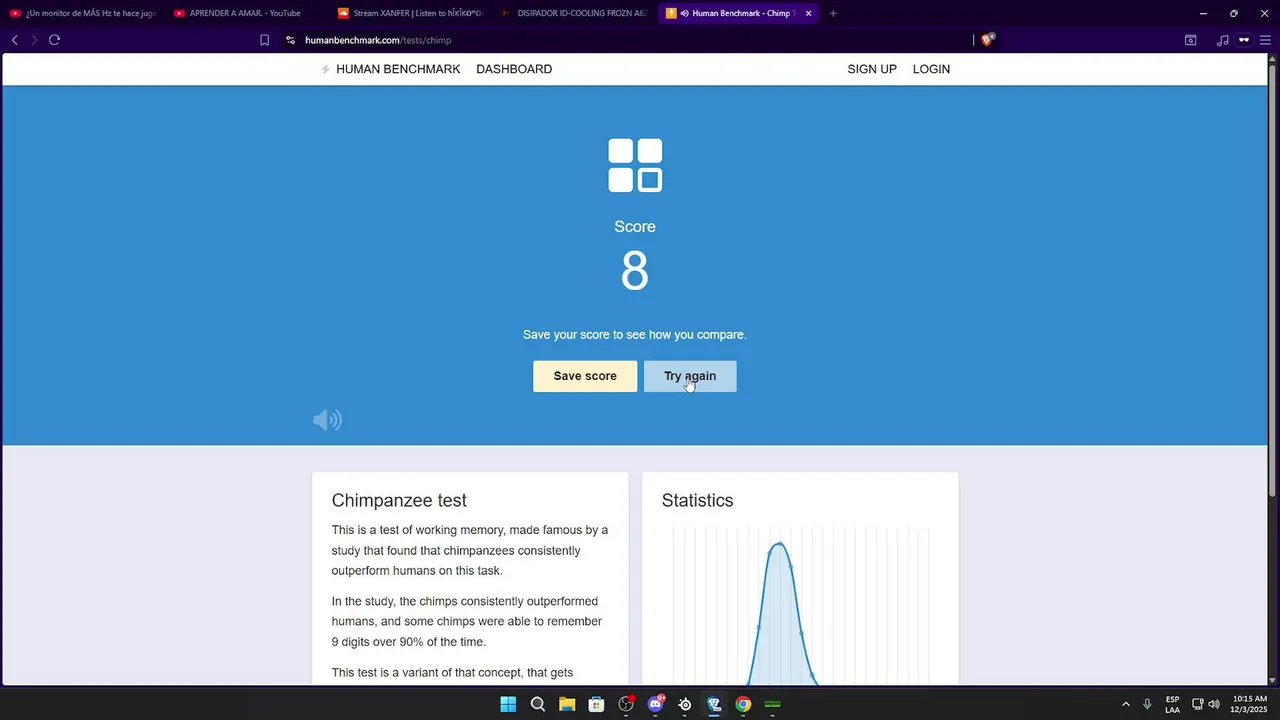Switch to the 'Un monitor de MÁS Hz' tab
Viewport: 1280px width, 720px height.
click(83, 13)
